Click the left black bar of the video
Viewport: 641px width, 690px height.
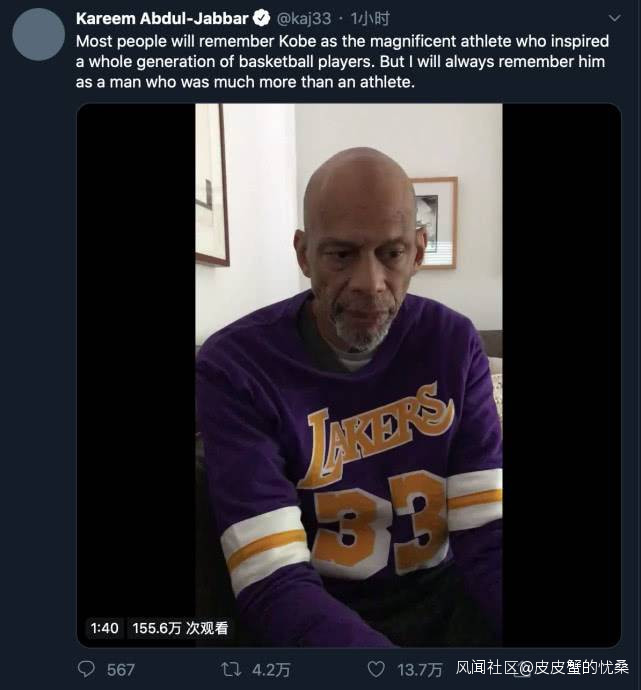coord(136,350)
